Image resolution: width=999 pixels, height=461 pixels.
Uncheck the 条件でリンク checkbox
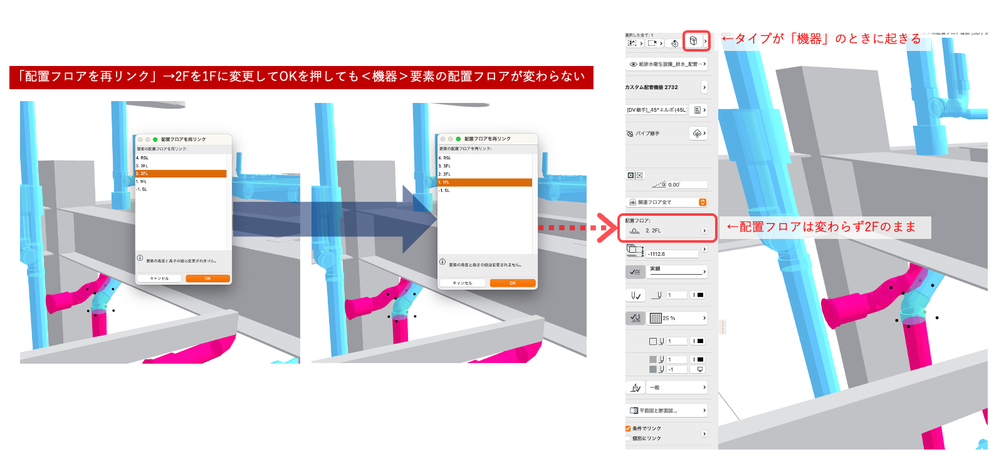click(x=628, y=429)
